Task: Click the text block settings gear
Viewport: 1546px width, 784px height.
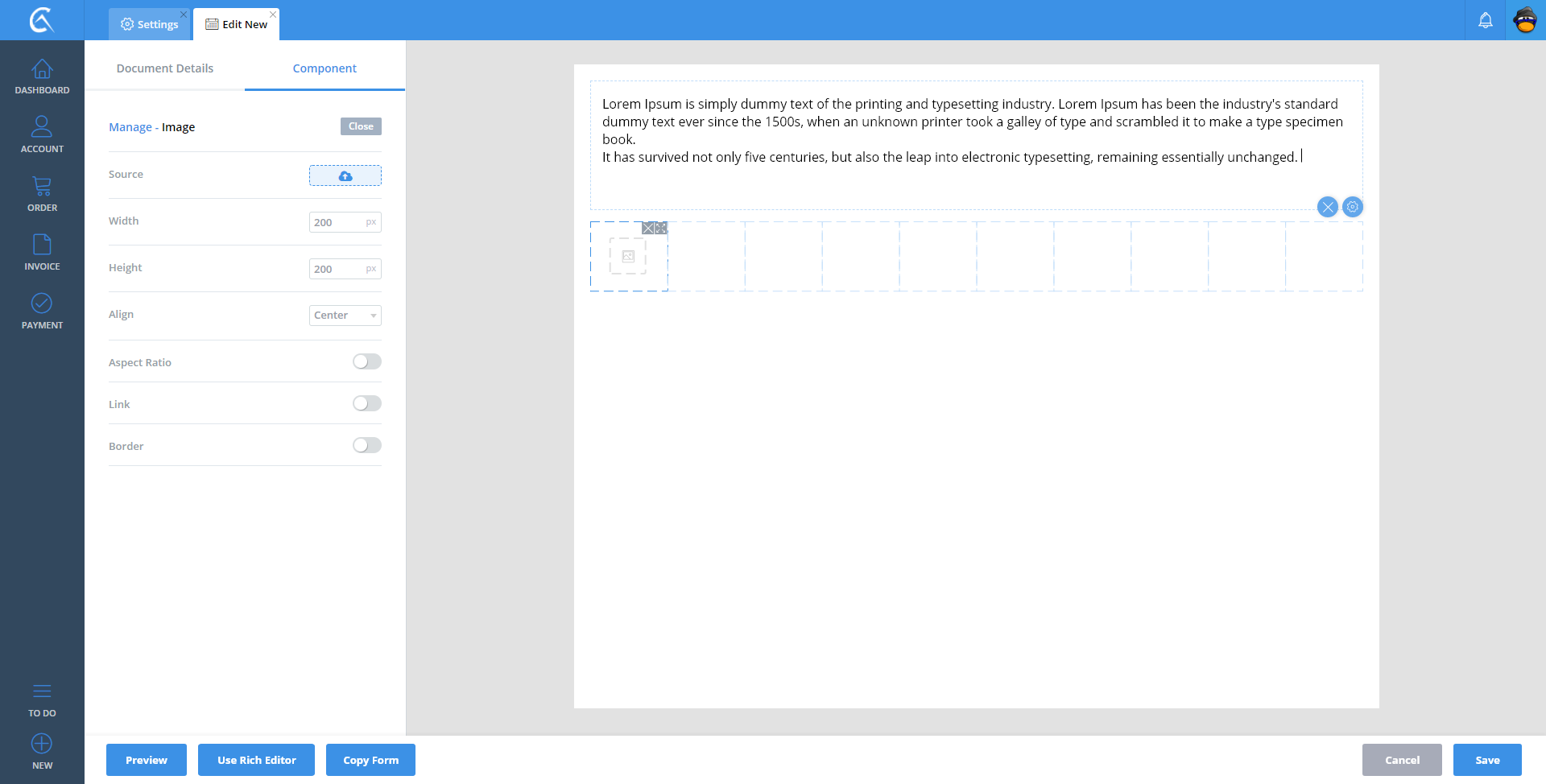Action: tap(1353, 207)
